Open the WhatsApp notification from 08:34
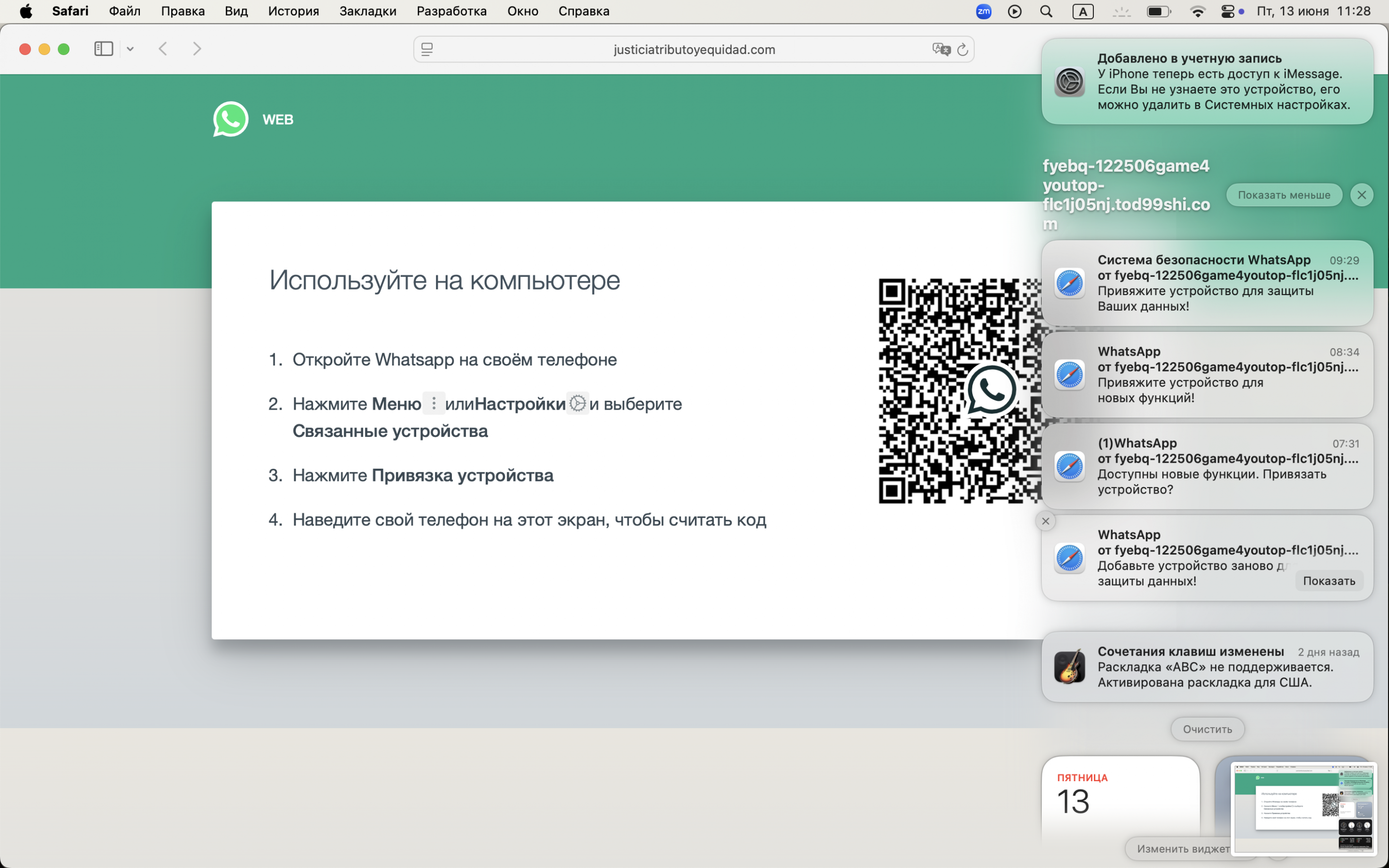 pyautogui.click(x=1207, y=375)
